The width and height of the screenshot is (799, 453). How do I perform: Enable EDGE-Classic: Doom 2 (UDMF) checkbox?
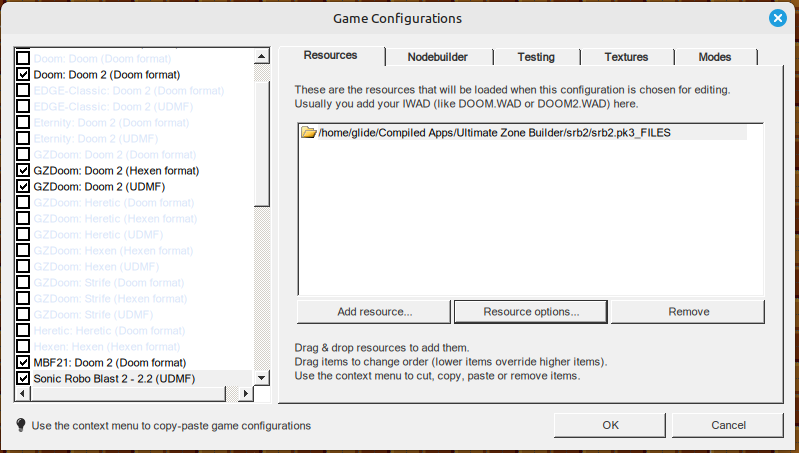pos(23,106)
